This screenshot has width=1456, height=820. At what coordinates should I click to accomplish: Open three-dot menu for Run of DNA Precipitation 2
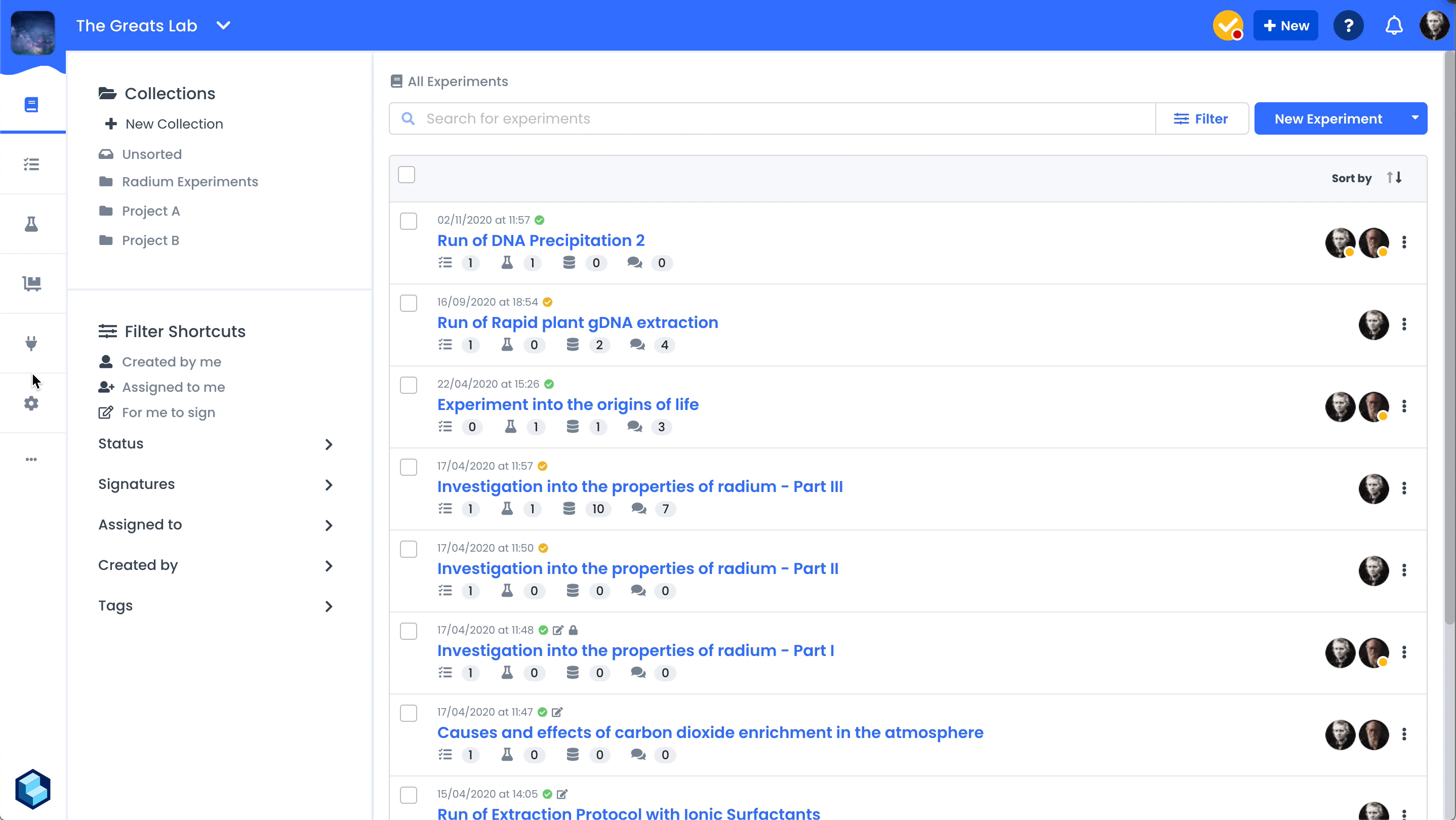click(x=1404, y=242)
